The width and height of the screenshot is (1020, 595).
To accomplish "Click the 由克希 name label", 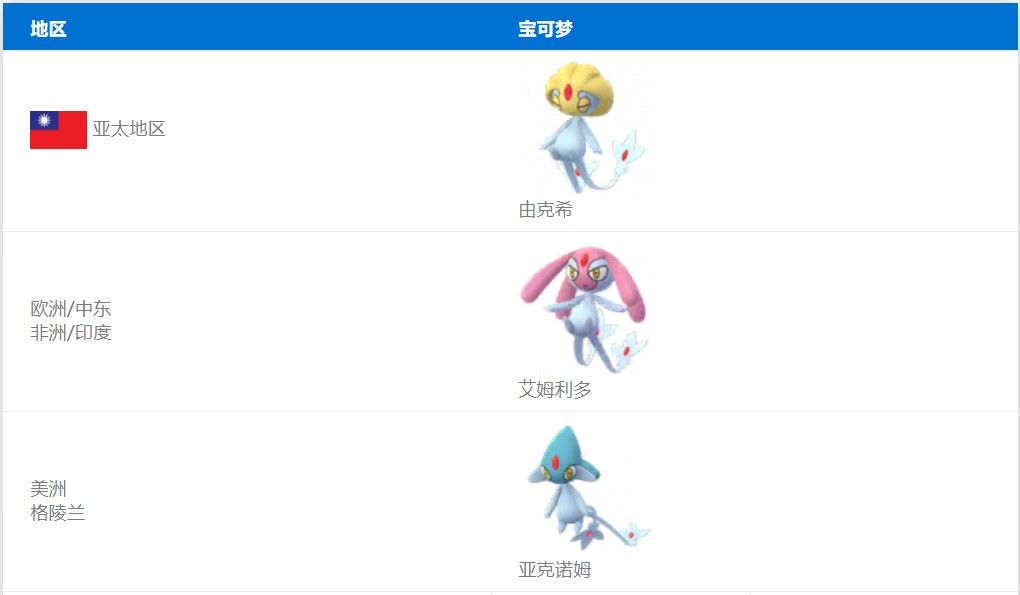I will pos(545,209).
